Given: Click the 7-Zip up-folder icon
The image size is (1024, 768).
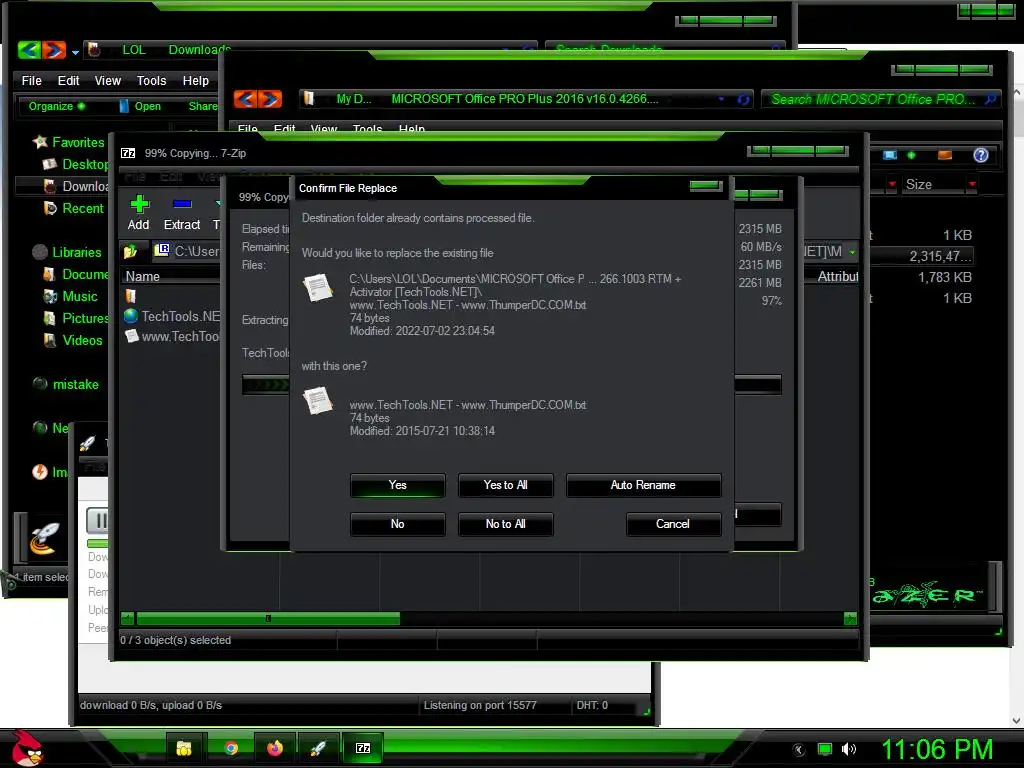Looking at the screenshot, I should [131, 251].
